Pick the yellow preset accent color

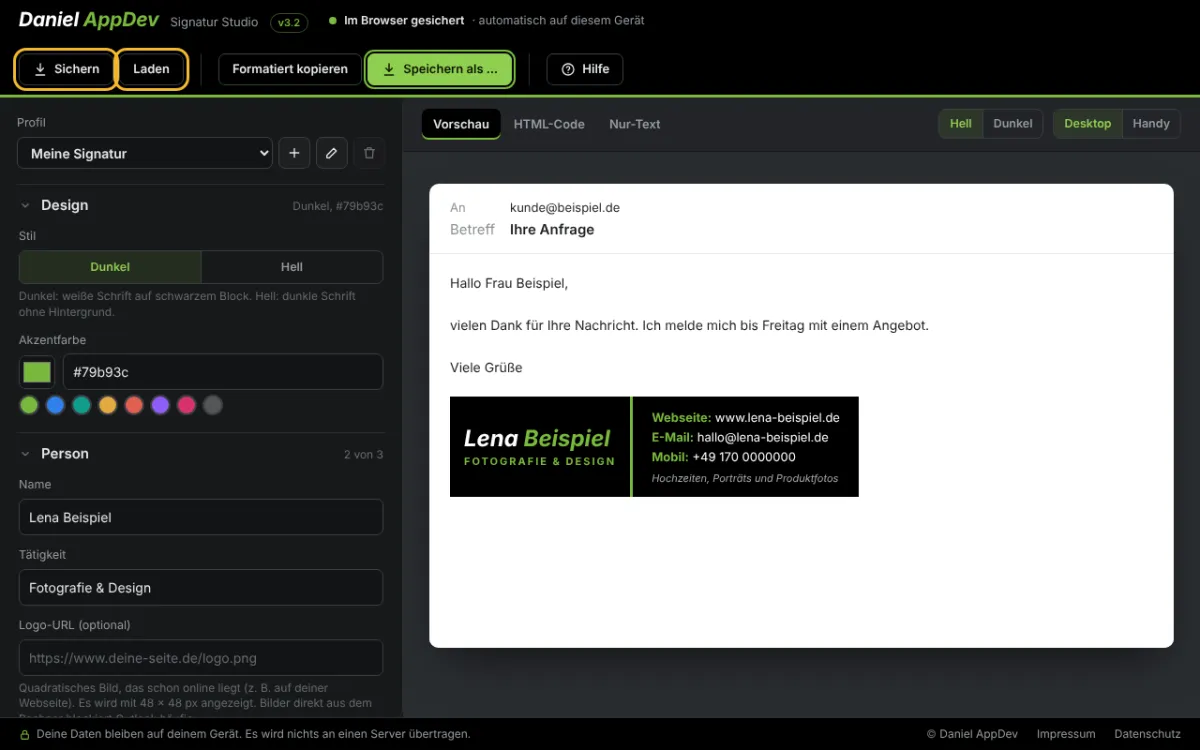point(108,405)
